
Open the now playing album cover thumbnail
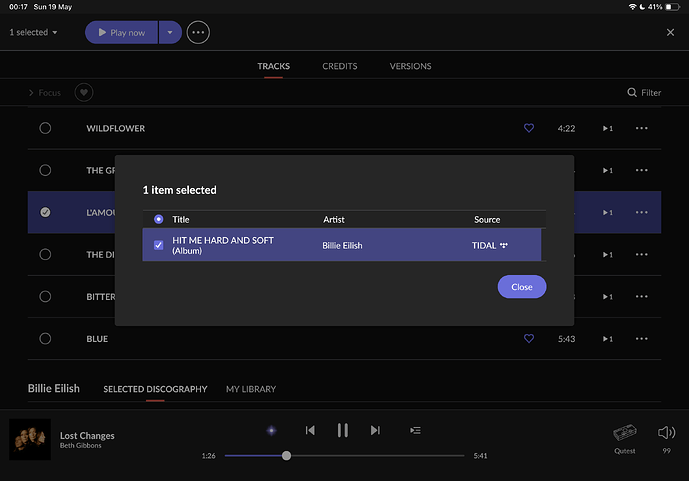[x=30, y=439]
